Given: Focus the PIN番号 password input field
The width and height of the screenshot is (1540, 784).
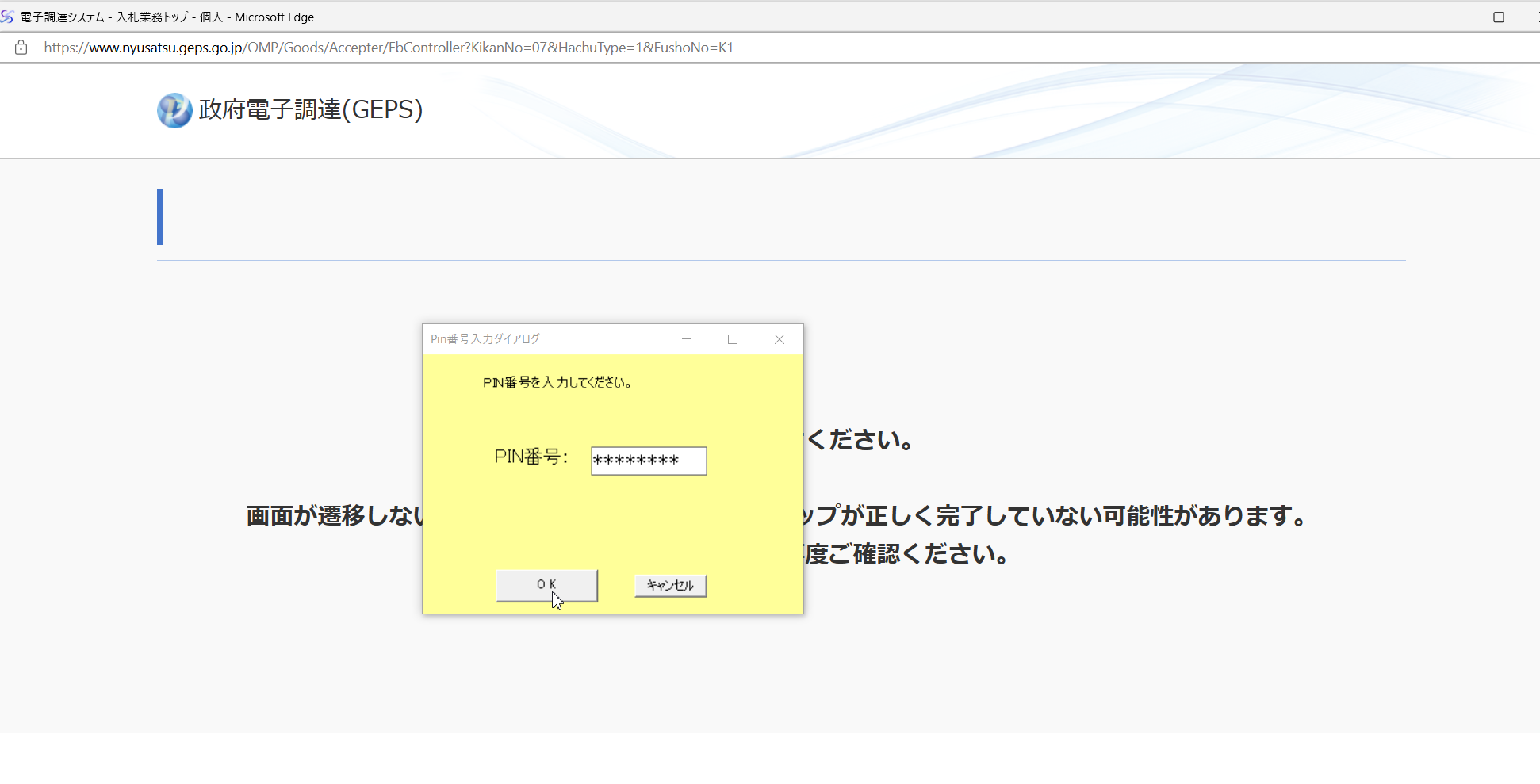Looking at the screenshot, I should pos(648,461).
